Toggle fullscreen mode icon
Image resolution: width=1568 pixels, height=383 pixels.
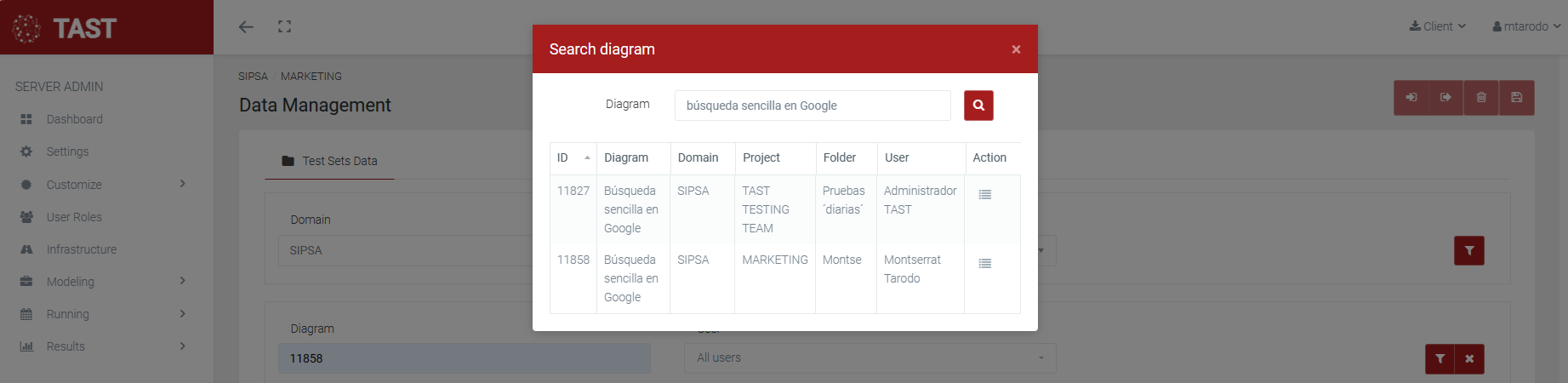(x=284, y=27)
